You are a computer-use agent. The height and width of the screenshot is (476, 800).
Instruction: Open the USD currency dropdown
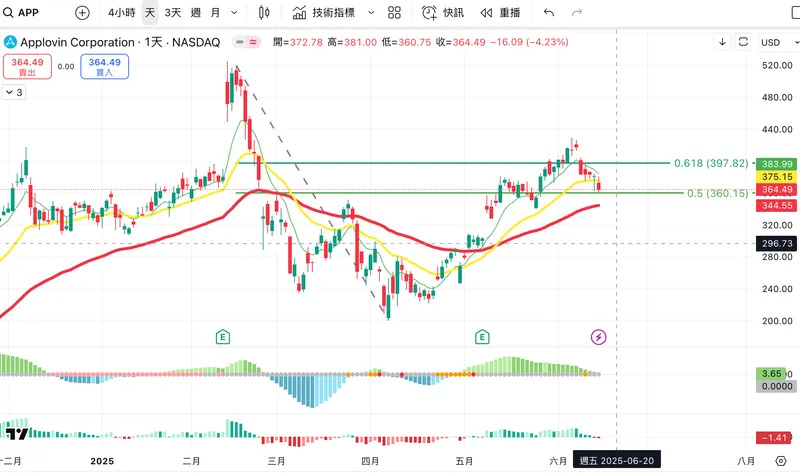point(778,42)
